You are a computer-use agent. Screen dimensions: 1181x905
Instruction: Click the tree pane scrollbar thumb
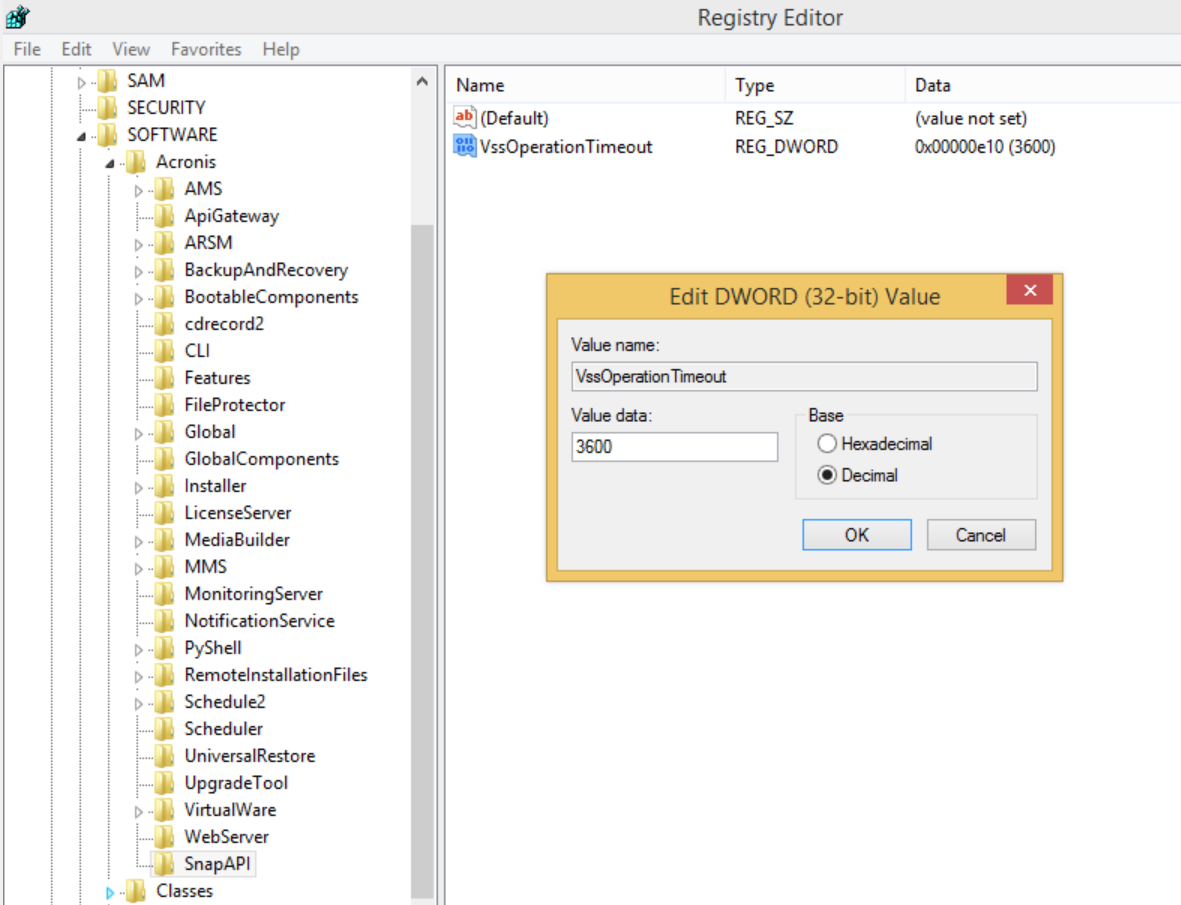point(423,561)
